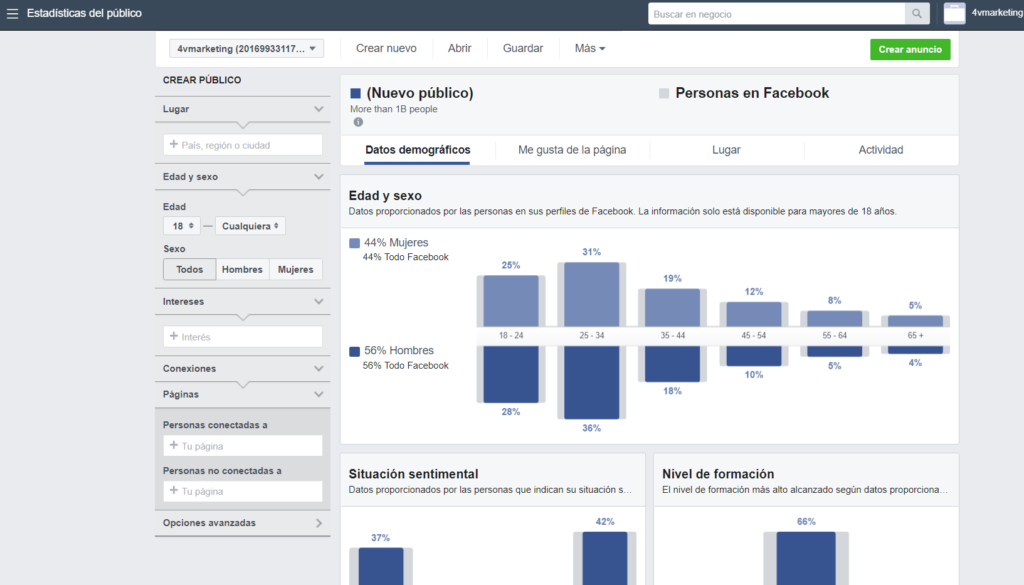Open the minimum age 18 selector

tap(182, 226)
